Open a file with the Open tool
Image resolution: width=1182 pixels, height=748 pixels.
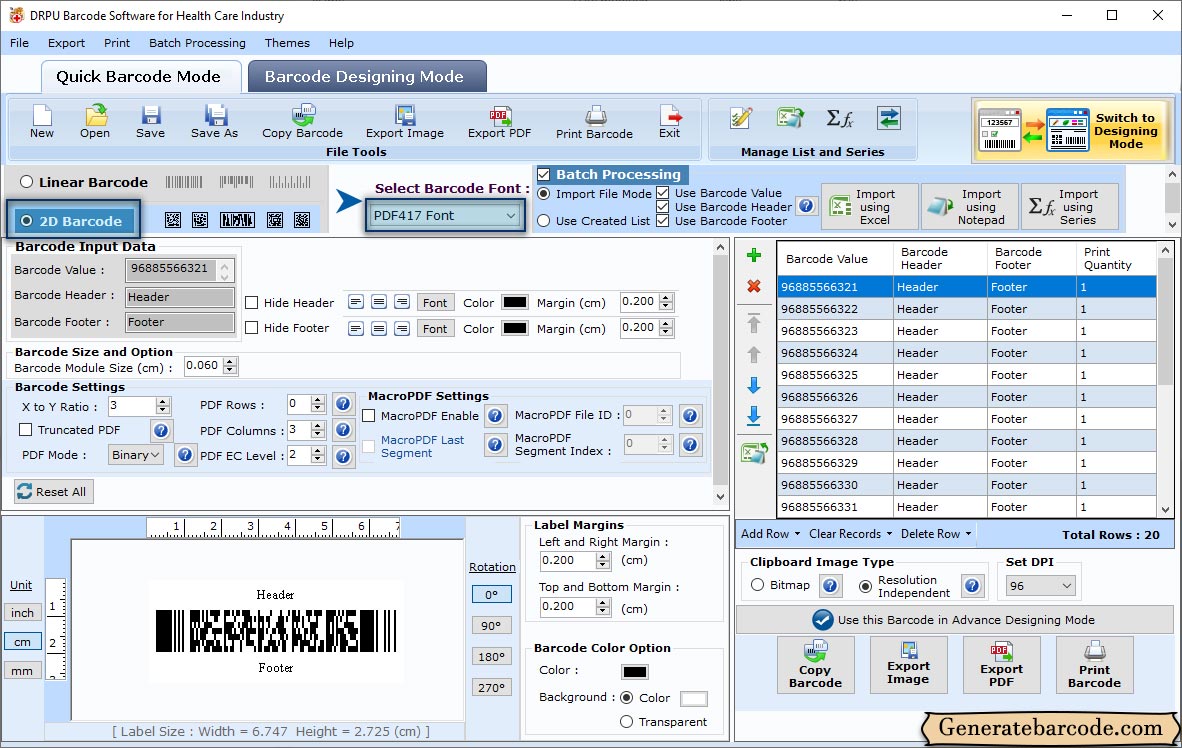95,121
